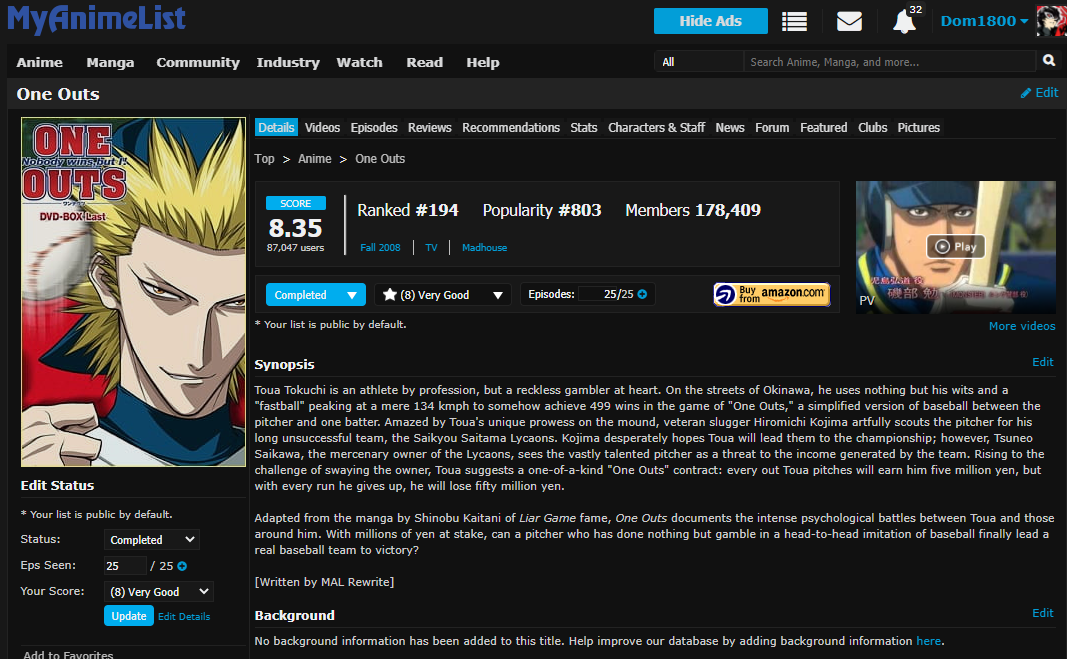Expand the (8) Very Good score dropdown
Screen dimensions: 1067x659
pyautogui.click(x=442, y=295)
